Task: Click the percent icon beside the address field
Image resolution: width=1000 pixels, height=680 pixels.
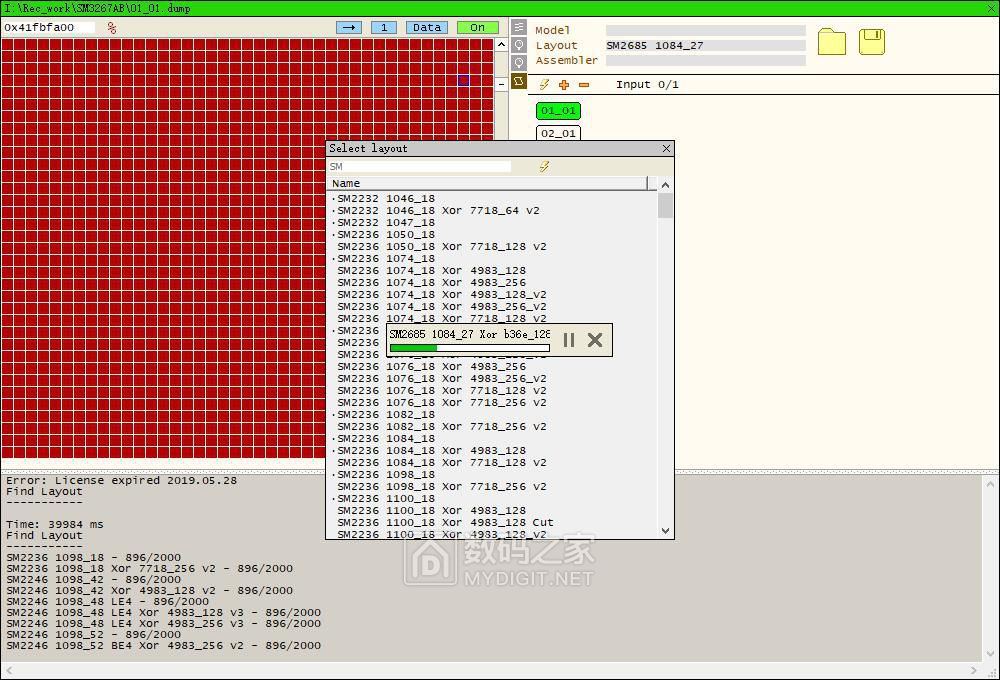Action: pos(112,27)
